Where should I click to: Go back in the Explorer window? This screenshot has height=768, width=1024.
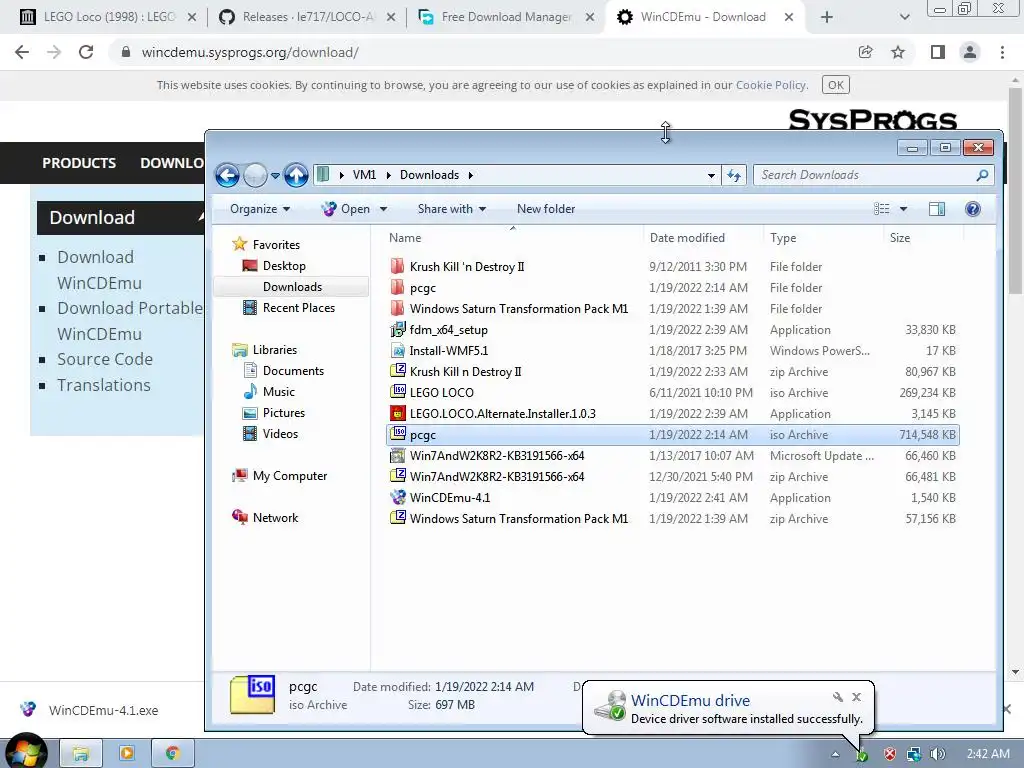[x=227, y=175]
